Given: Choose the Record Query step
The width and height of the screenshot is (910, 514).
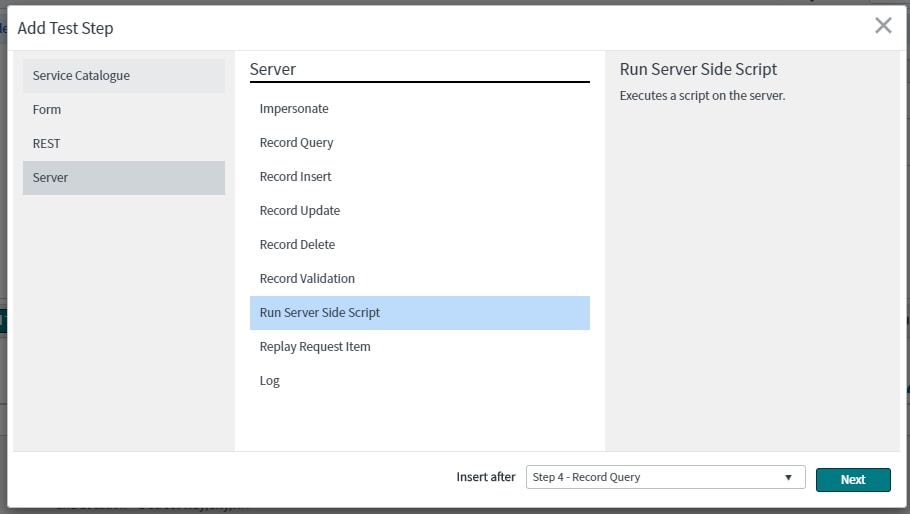Looking at the screenshot, I should pos(420,143).
